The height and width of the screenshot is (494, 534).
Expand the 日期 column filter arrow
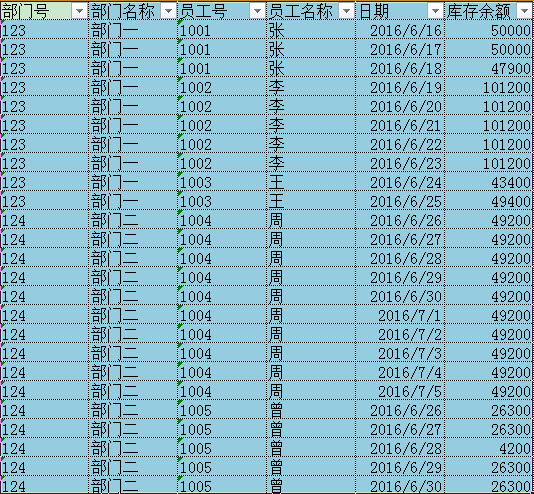coord(436,11)
